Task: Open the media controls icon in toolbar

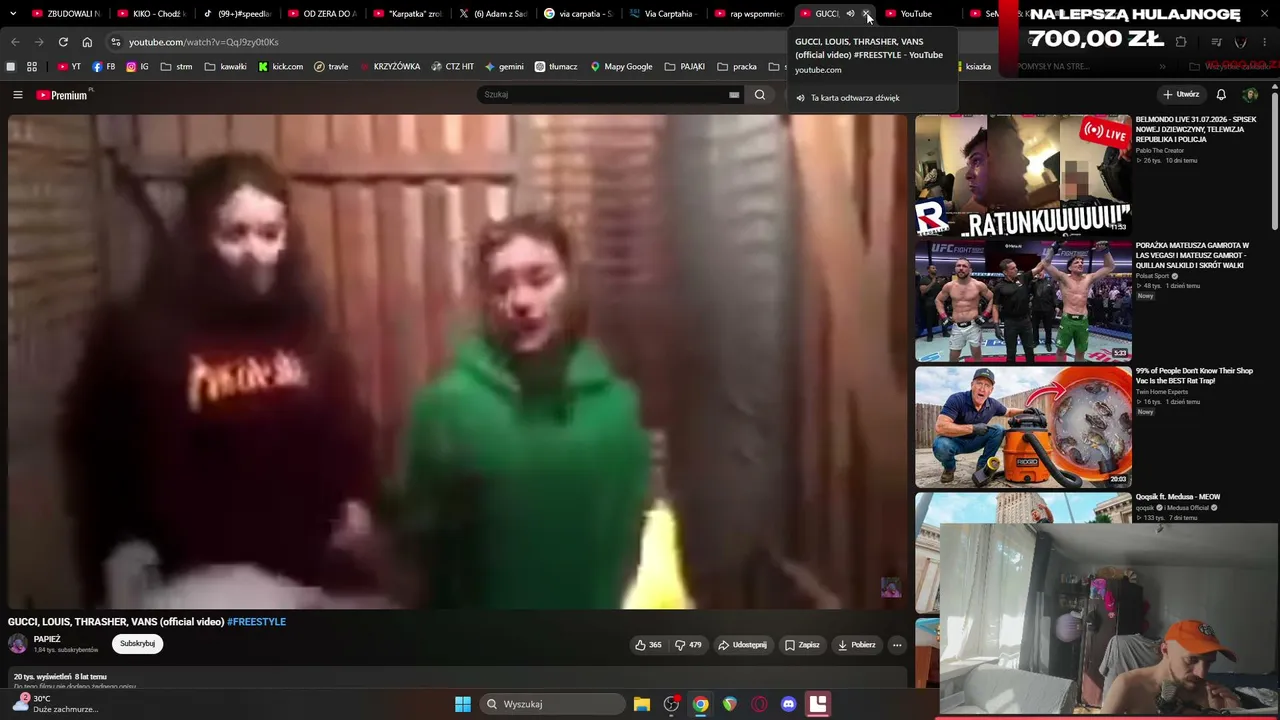Action: click(1217, 42)
